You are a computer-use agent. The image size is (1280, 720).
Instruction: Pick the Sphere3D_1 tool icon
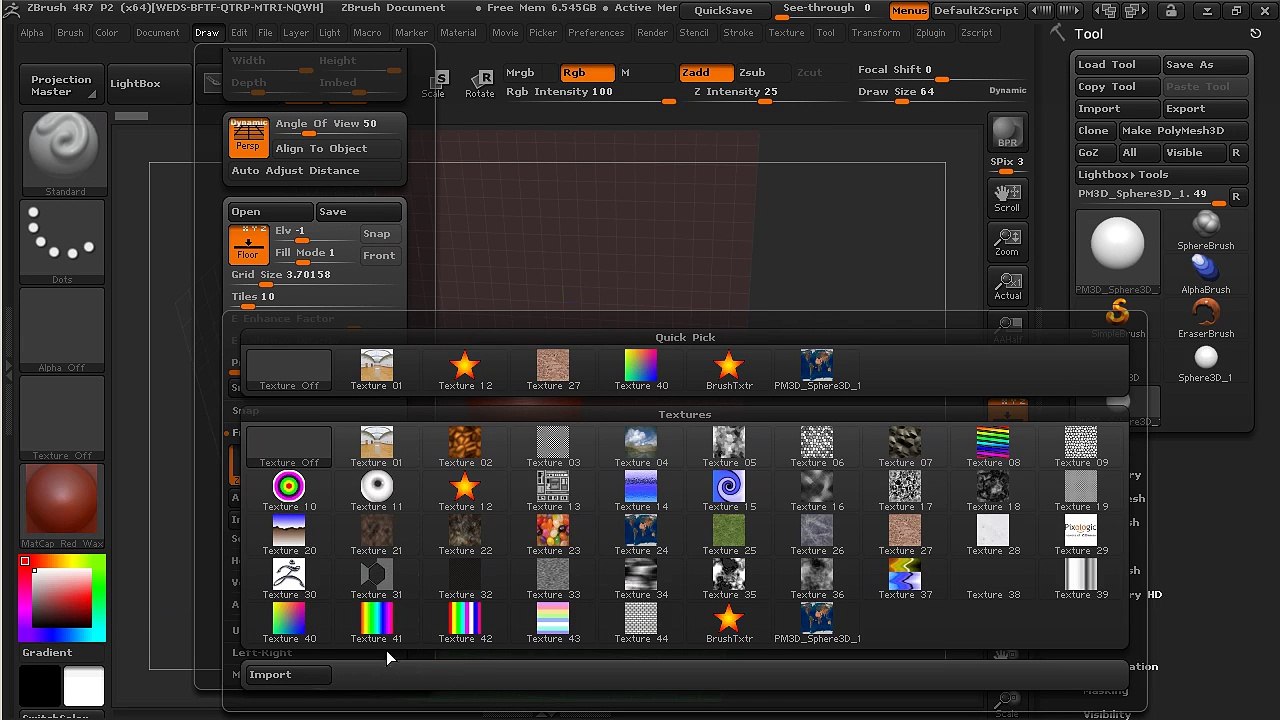[x=1206, y=362]
